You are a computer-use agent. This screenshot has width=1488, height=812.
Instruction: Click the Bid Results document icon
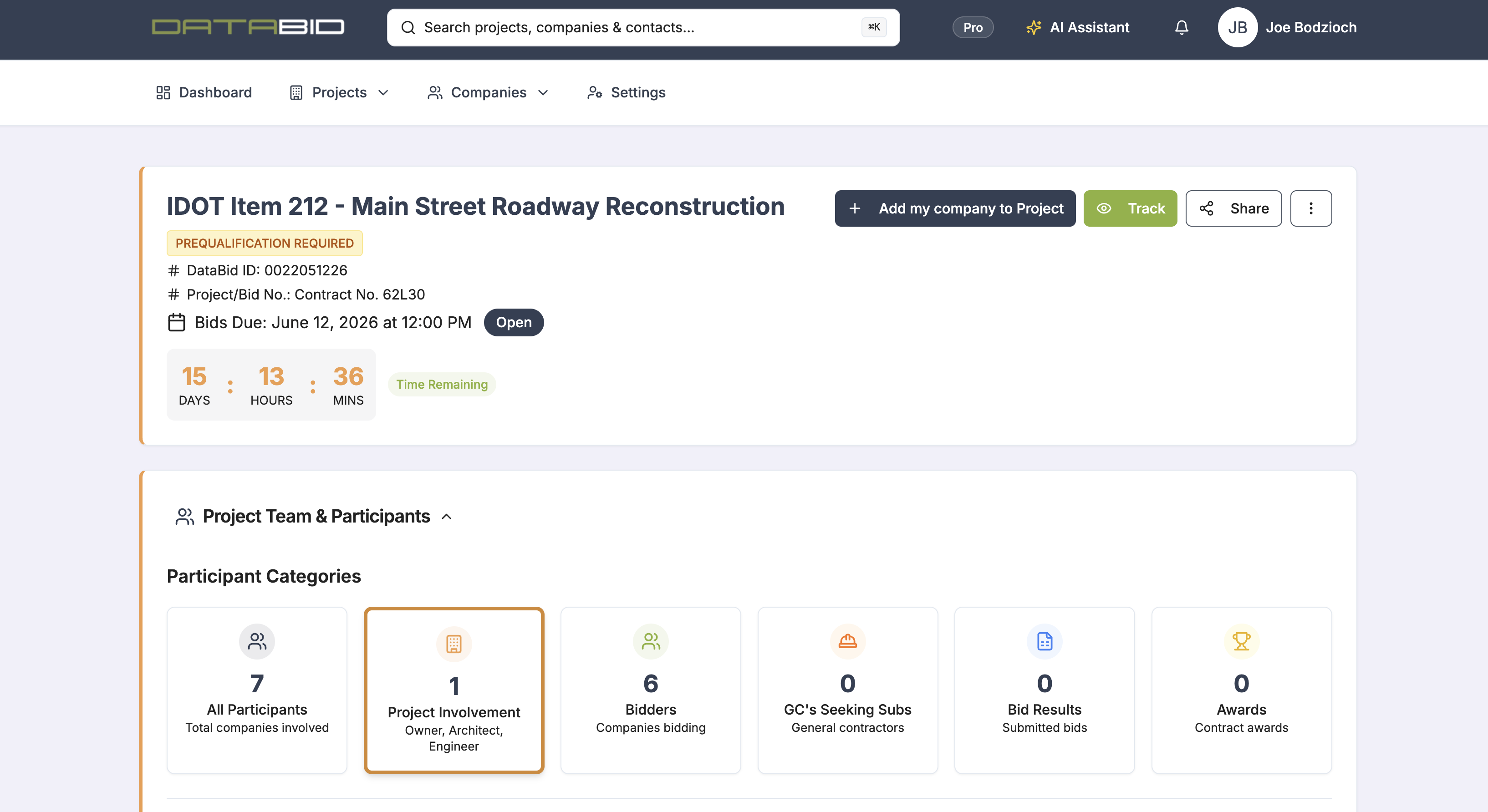[x=1045, y=641]
